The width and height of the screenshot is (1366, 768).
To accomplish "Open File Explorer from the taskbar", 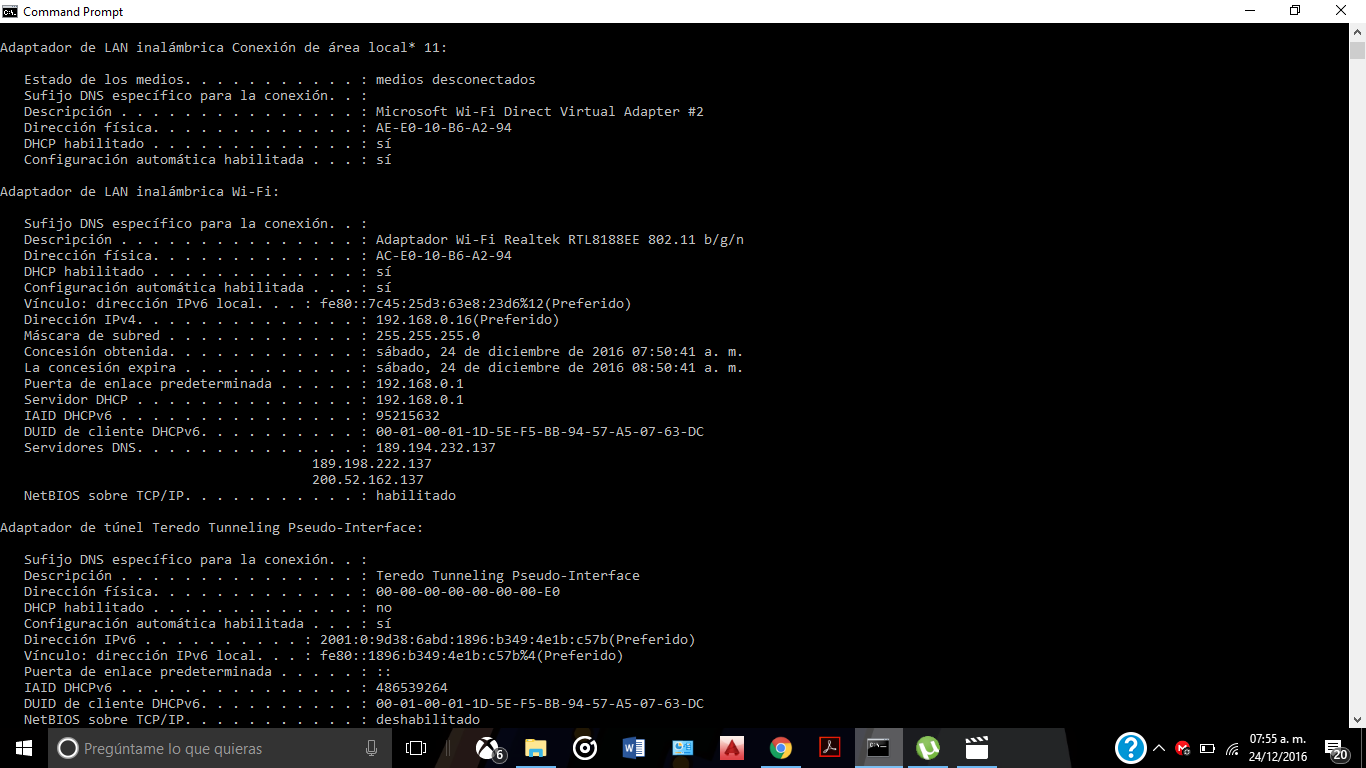I will (536, 748).
